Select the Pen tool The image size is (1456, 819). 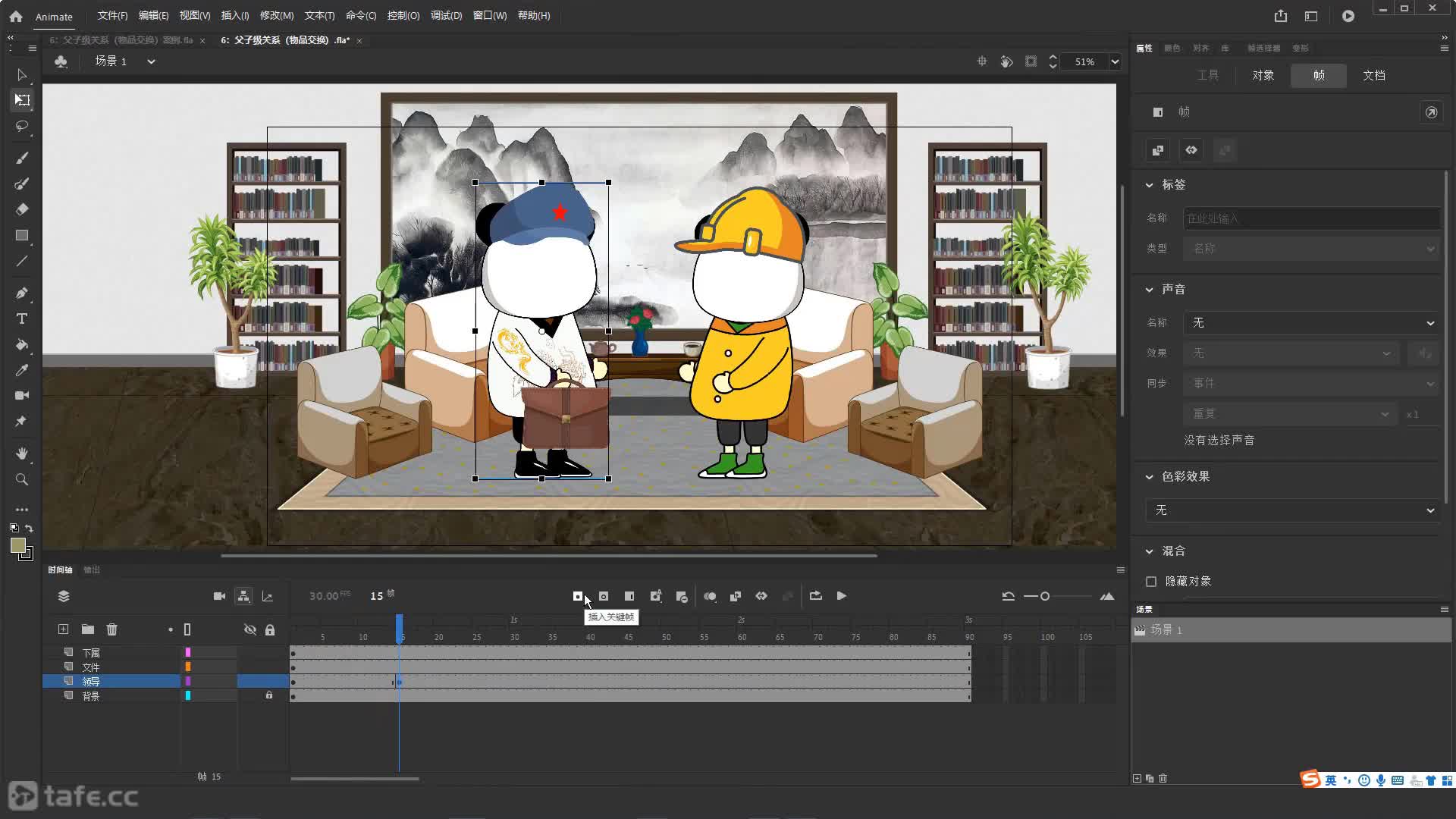click(x=21, y=293)
